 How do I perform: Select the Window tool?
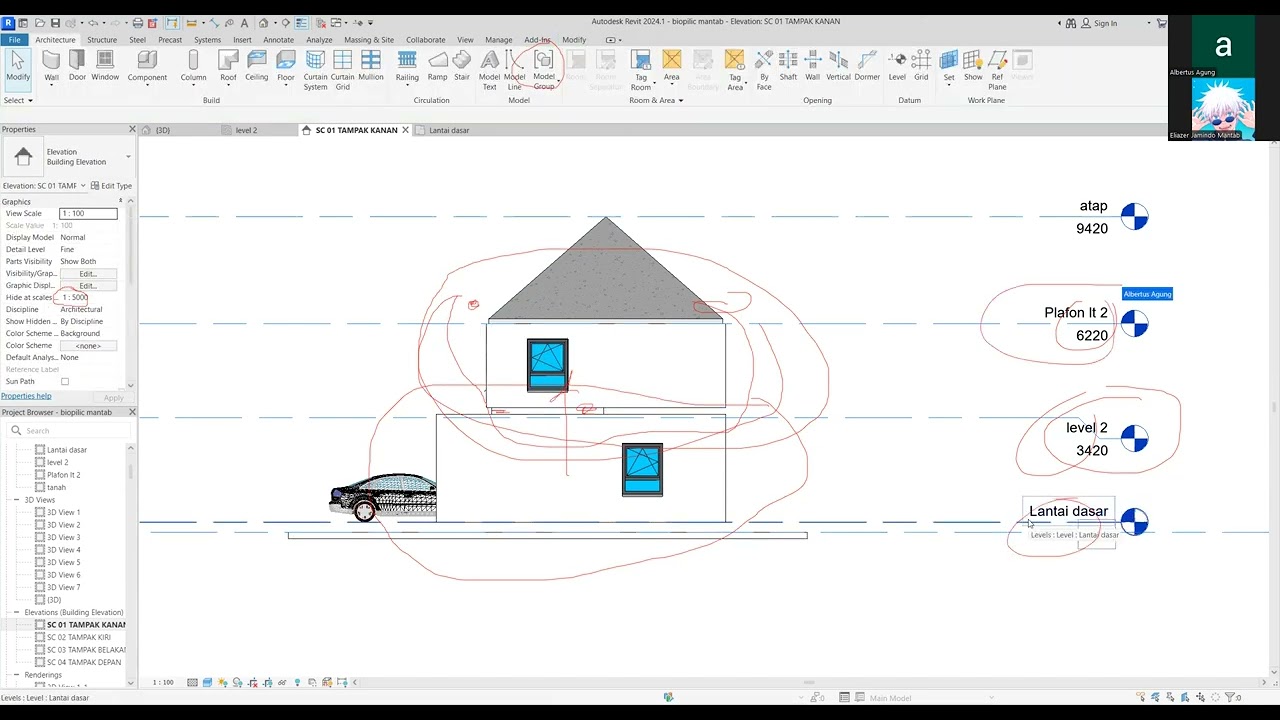pos(105,66)
